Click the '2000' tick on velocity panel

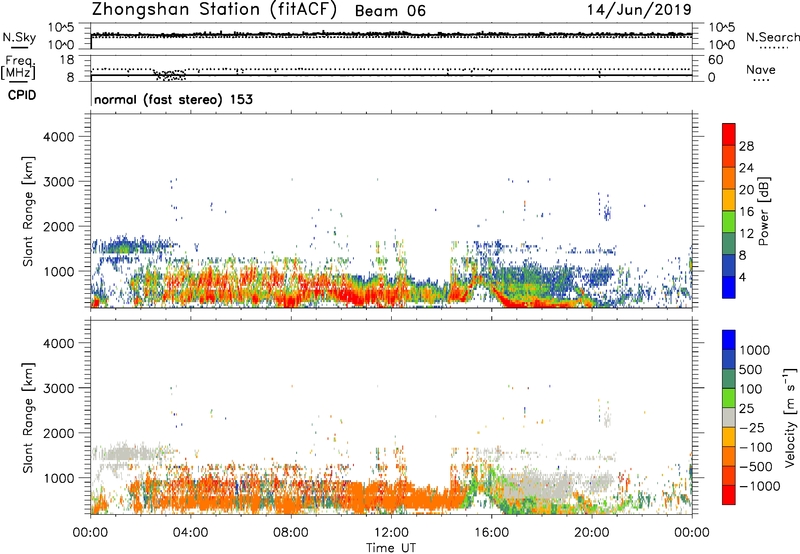(58, 433)
